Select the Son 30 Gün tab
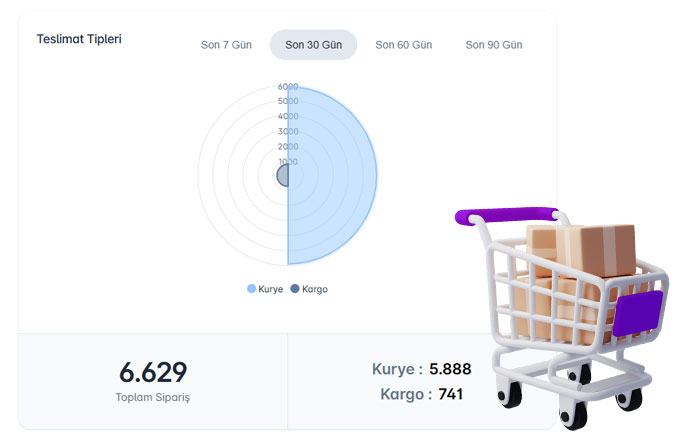Screen dimensions: 685x440 click(313, 45)
